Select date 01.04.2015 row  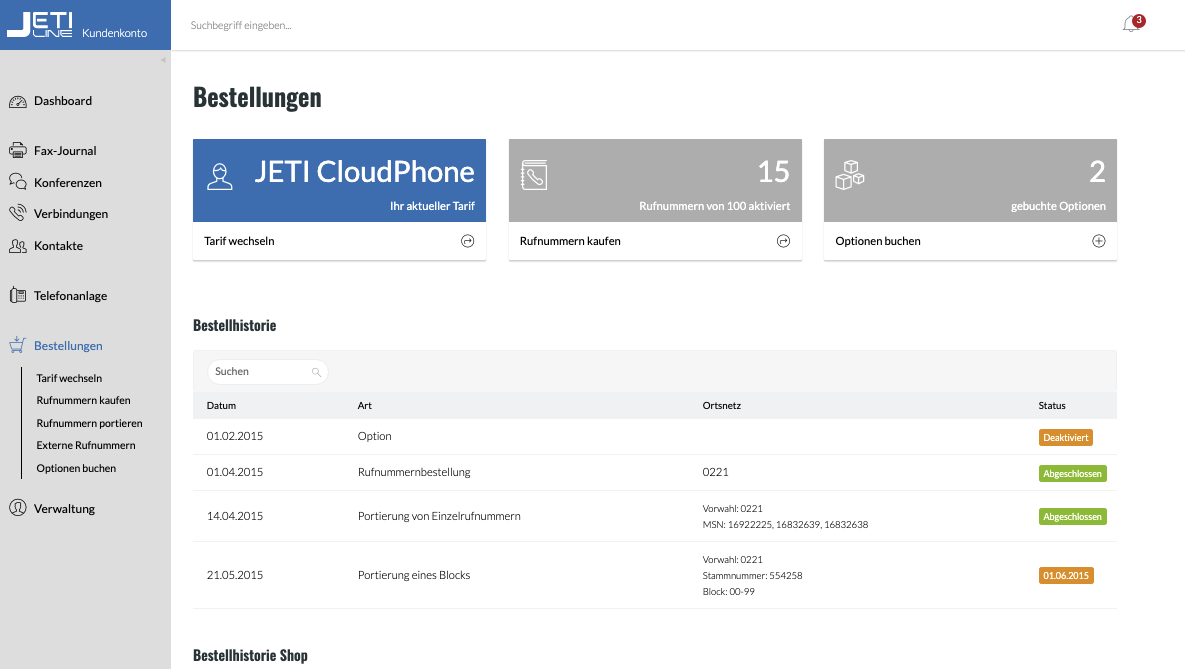235,472
